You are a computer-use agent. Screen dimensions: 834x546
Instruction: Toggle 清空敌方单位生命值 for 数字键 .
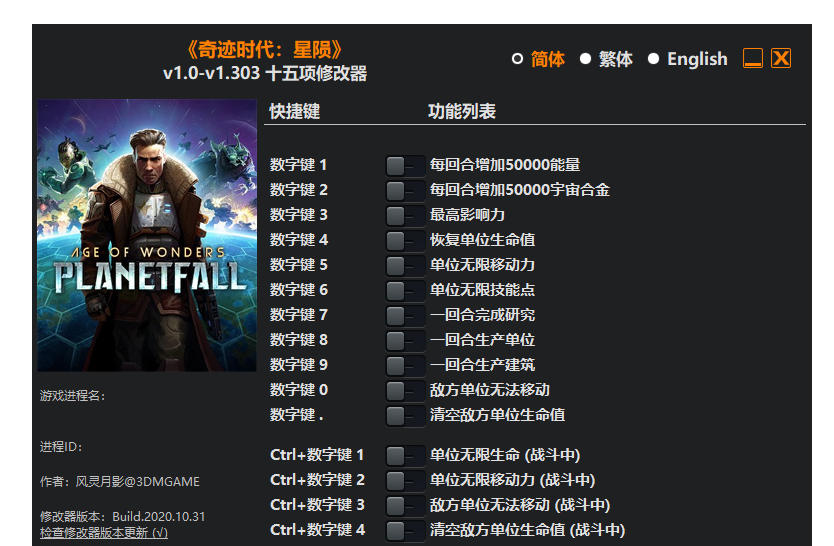point(405,415)
